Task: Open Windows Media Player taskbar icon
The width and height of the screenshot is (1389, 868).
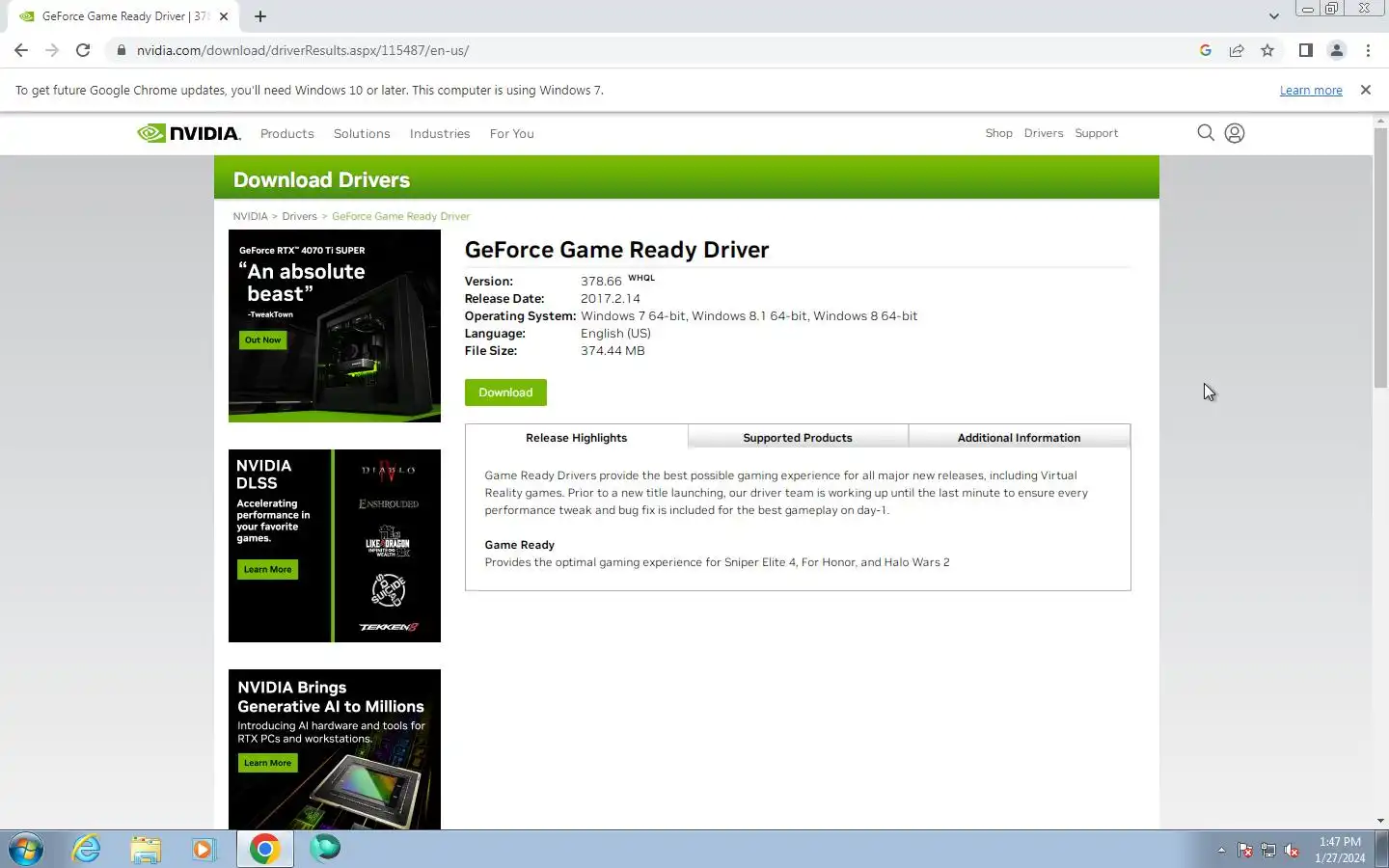Action: 204,849
